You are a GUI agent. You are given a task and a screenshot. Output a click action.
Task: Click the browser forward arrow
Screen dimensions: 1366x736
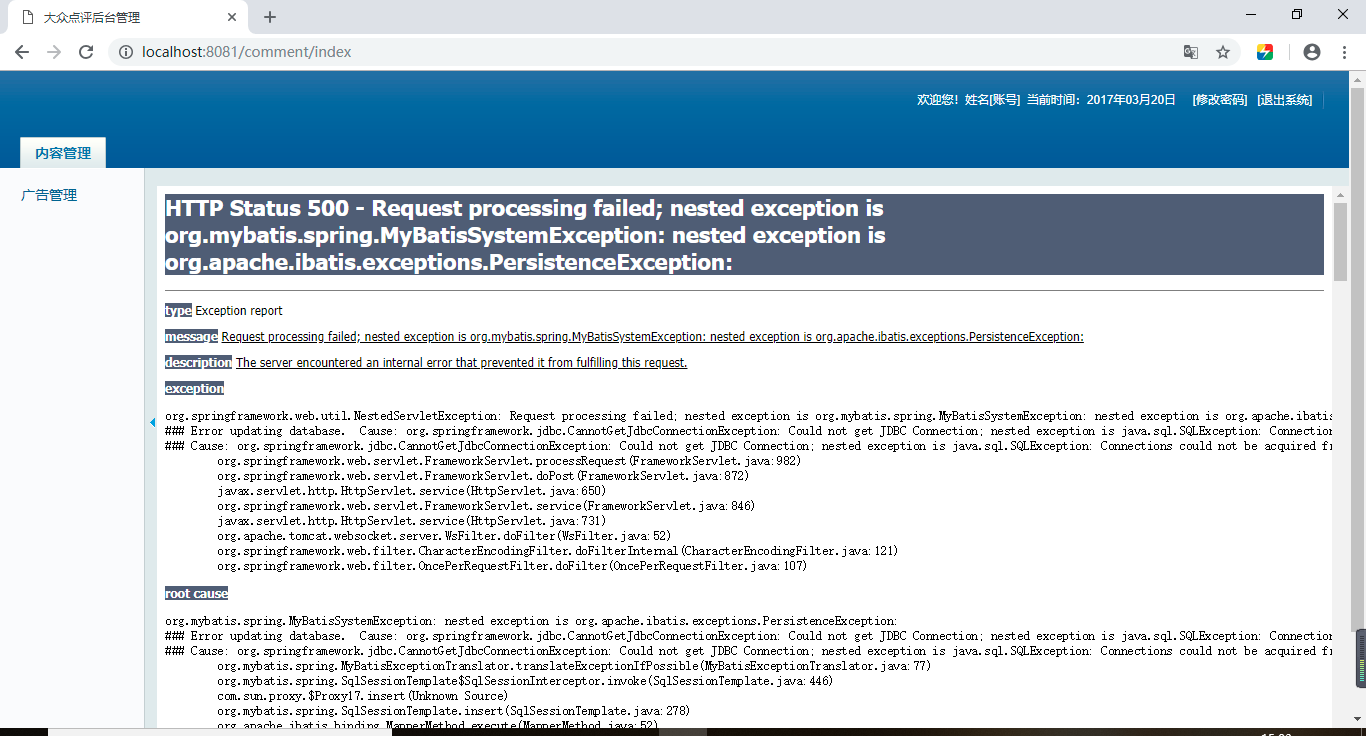coord(54,52)
